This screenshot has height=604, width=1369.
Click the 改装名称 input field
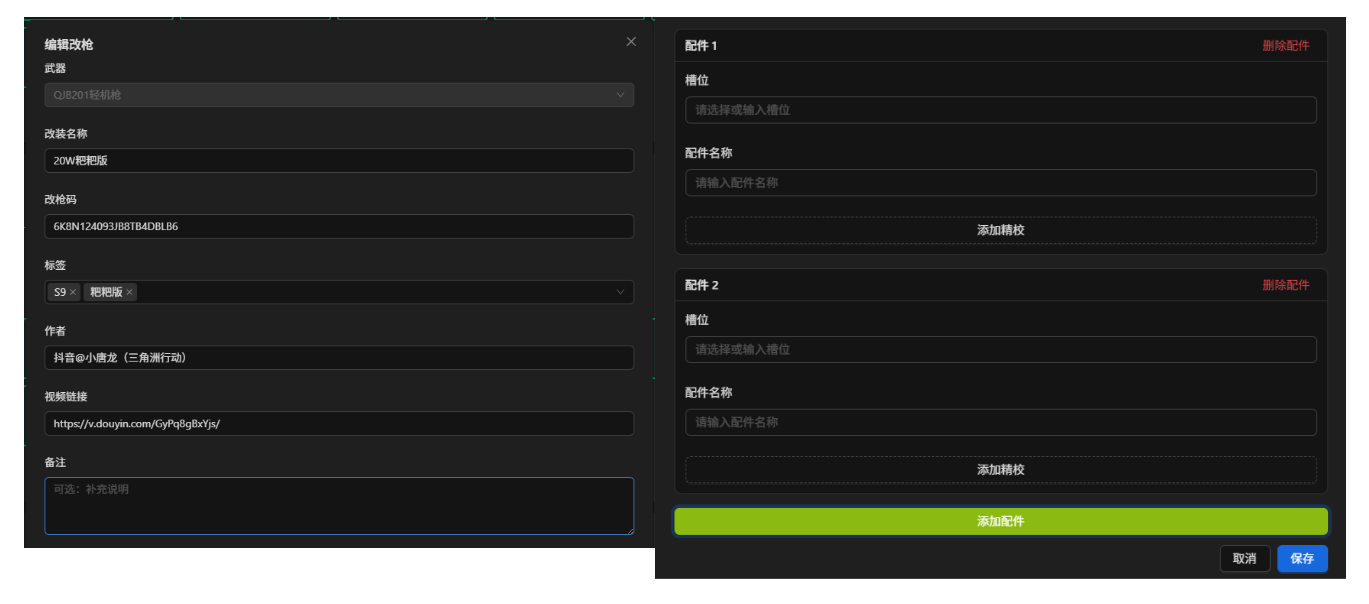pyautogui.click(x=339, y=161)
